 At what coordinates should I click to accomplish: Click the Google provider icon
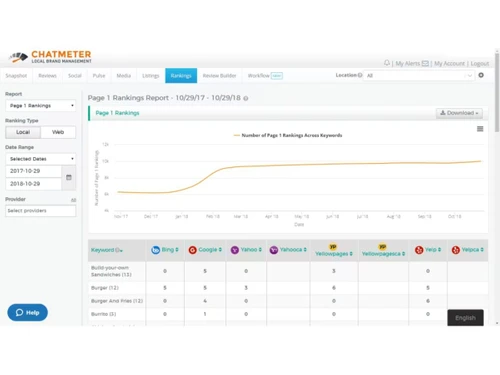tap(192, 250)
